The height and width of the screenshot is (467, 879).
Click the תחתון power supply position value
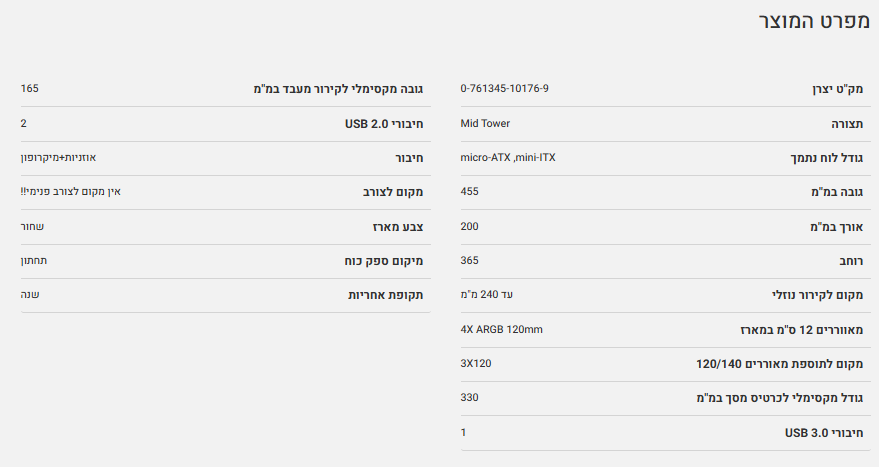[x=34, y=261]
